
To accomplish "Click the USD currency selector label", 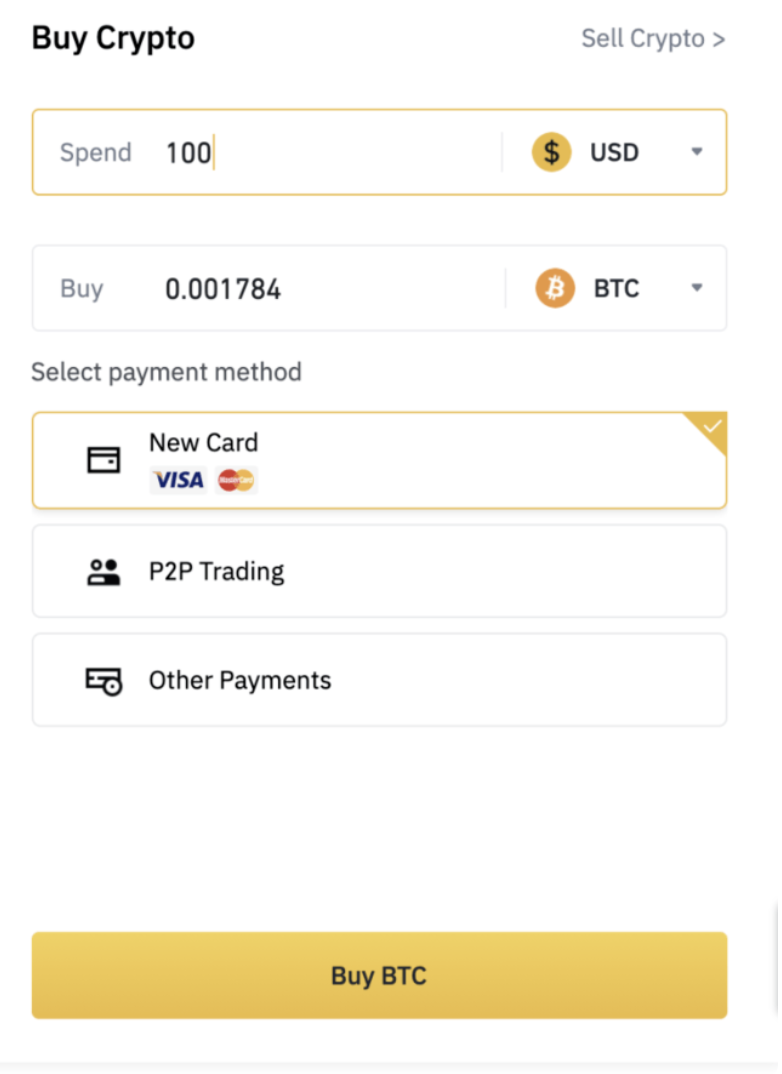I will pos(614,152).
